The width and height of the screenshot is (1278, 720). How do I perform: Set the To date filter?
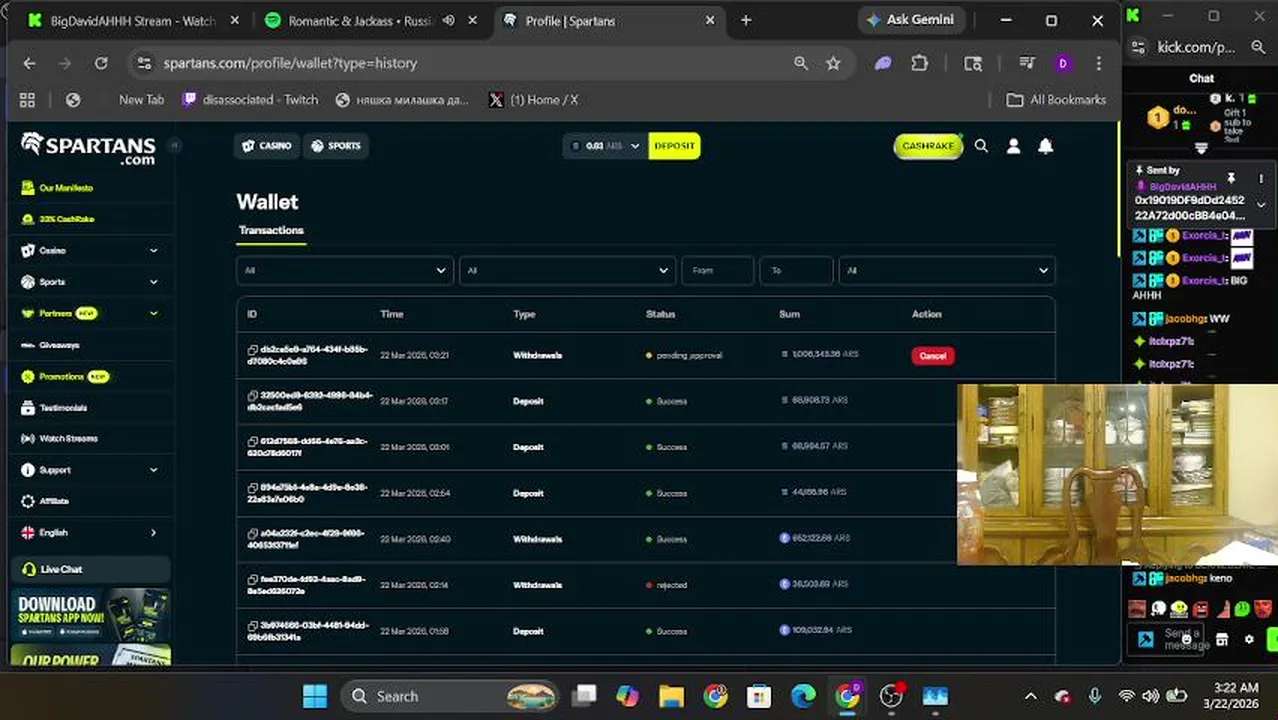click(x=796, y=270)
